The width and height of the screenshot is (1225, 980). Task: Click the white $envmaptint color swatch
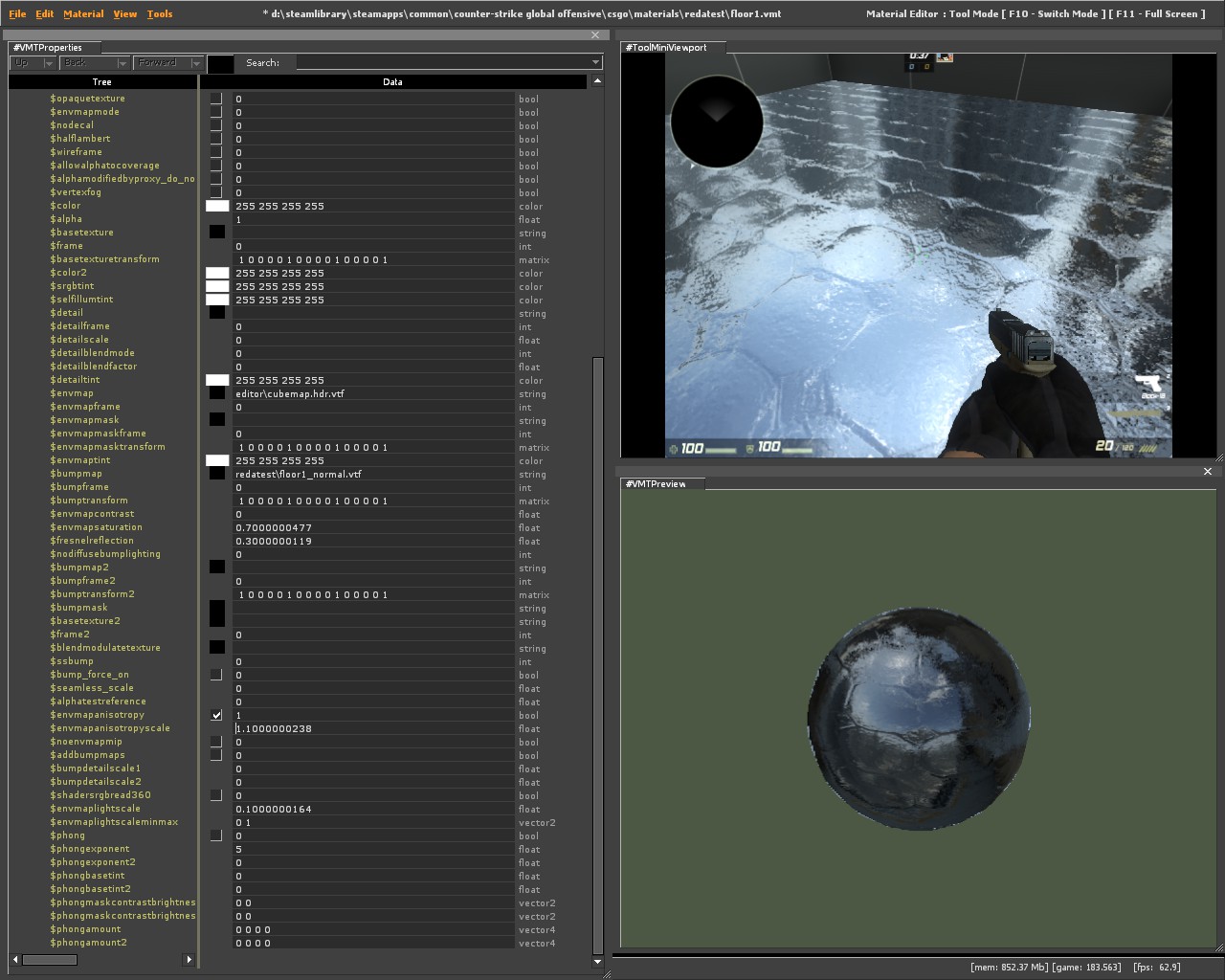click(x=217, y=460)
